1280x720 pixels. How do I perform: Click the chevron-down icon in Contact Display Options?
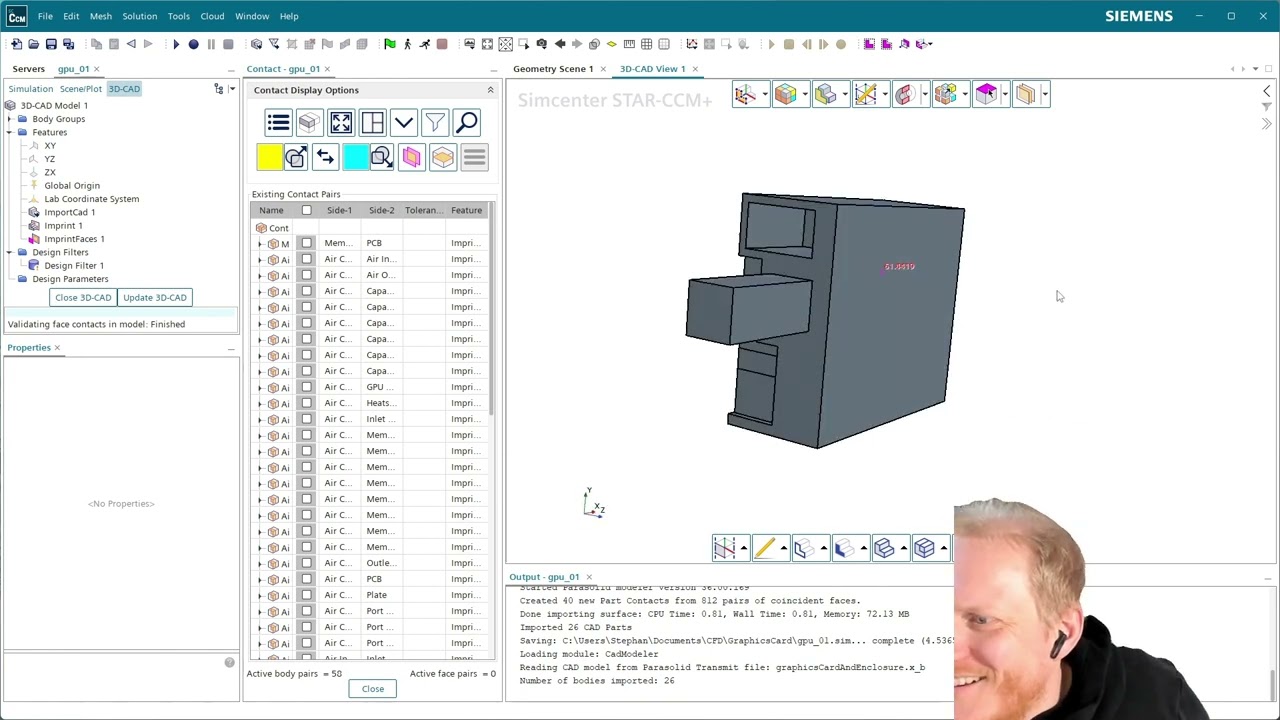pos(403,123)
